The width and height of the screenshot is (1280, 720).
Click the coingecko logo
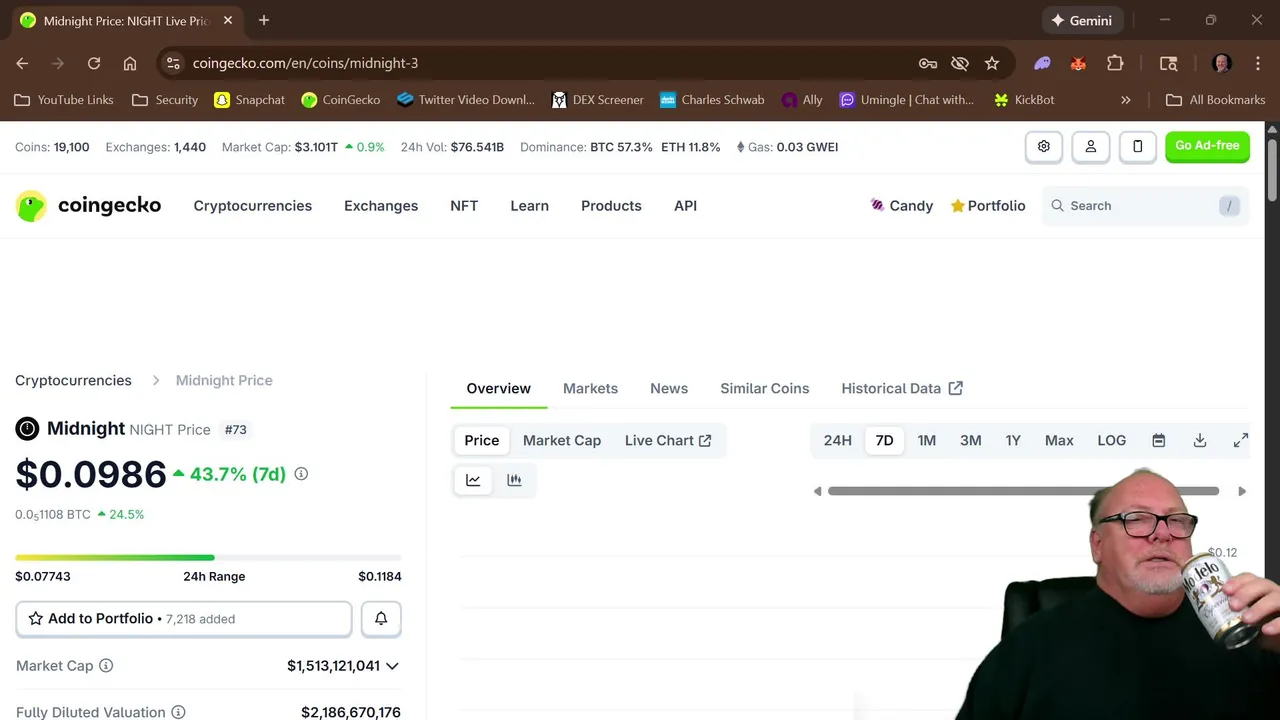pyautogui.click(x=88, y=206)
